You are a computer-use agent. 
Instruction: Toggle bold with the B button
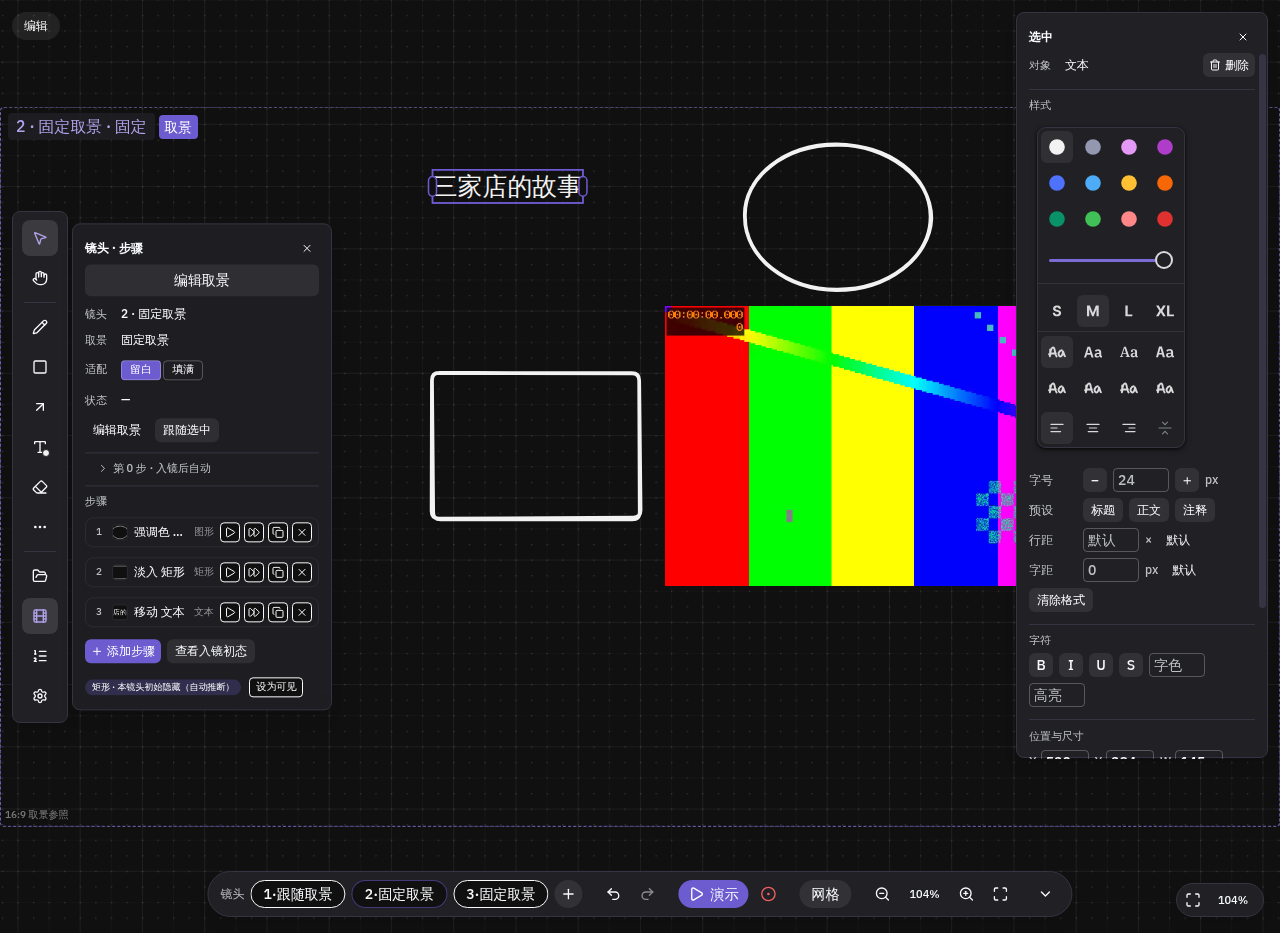(1041, 665)
